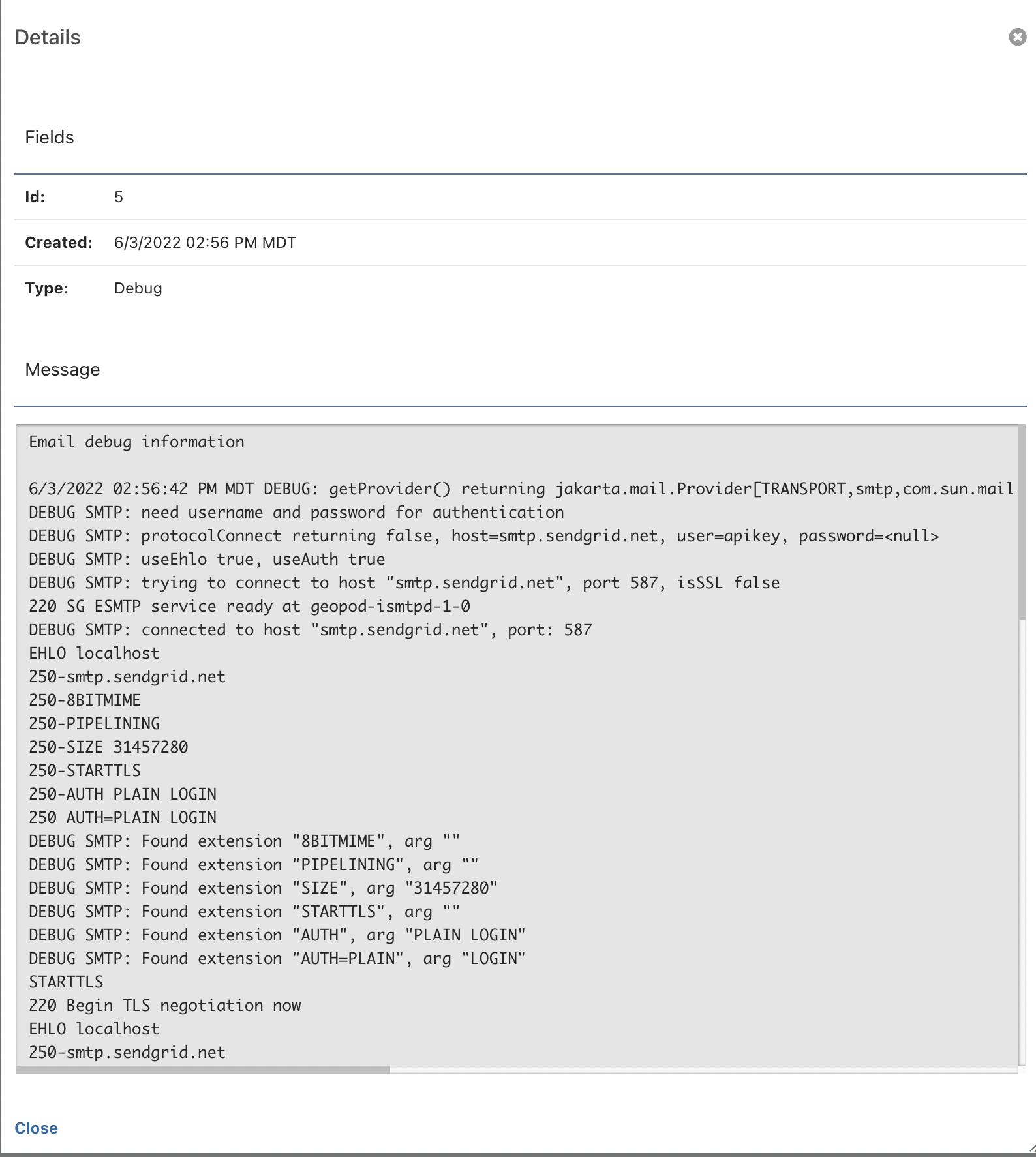Click the '250-STARTTLS' response line
This screenshot has height=1157, width=1036.
[x=85, y=771]
